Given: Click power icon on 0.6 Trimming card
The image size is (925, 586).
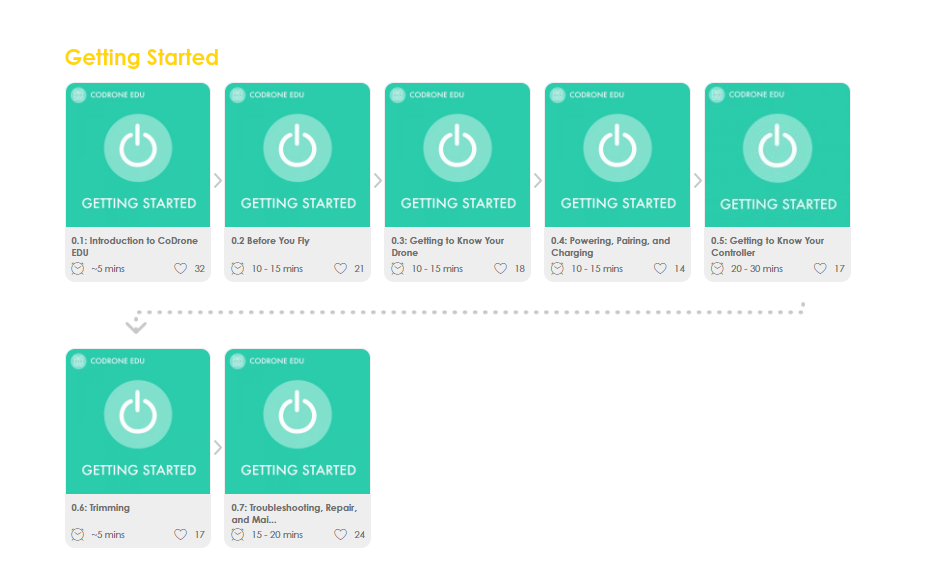Looking at the screenshot, I should pos(138,414).
